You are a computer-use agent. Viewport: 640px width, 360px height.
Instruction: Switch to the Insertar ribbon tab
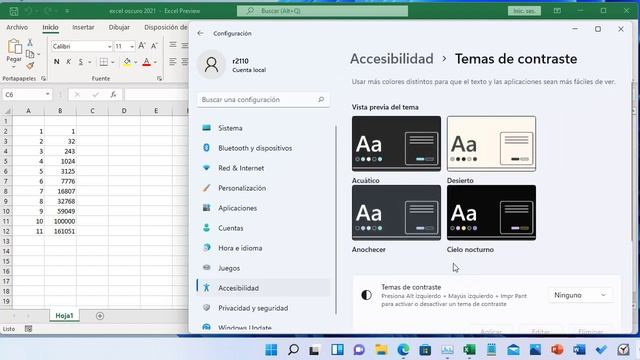point(83,27)
